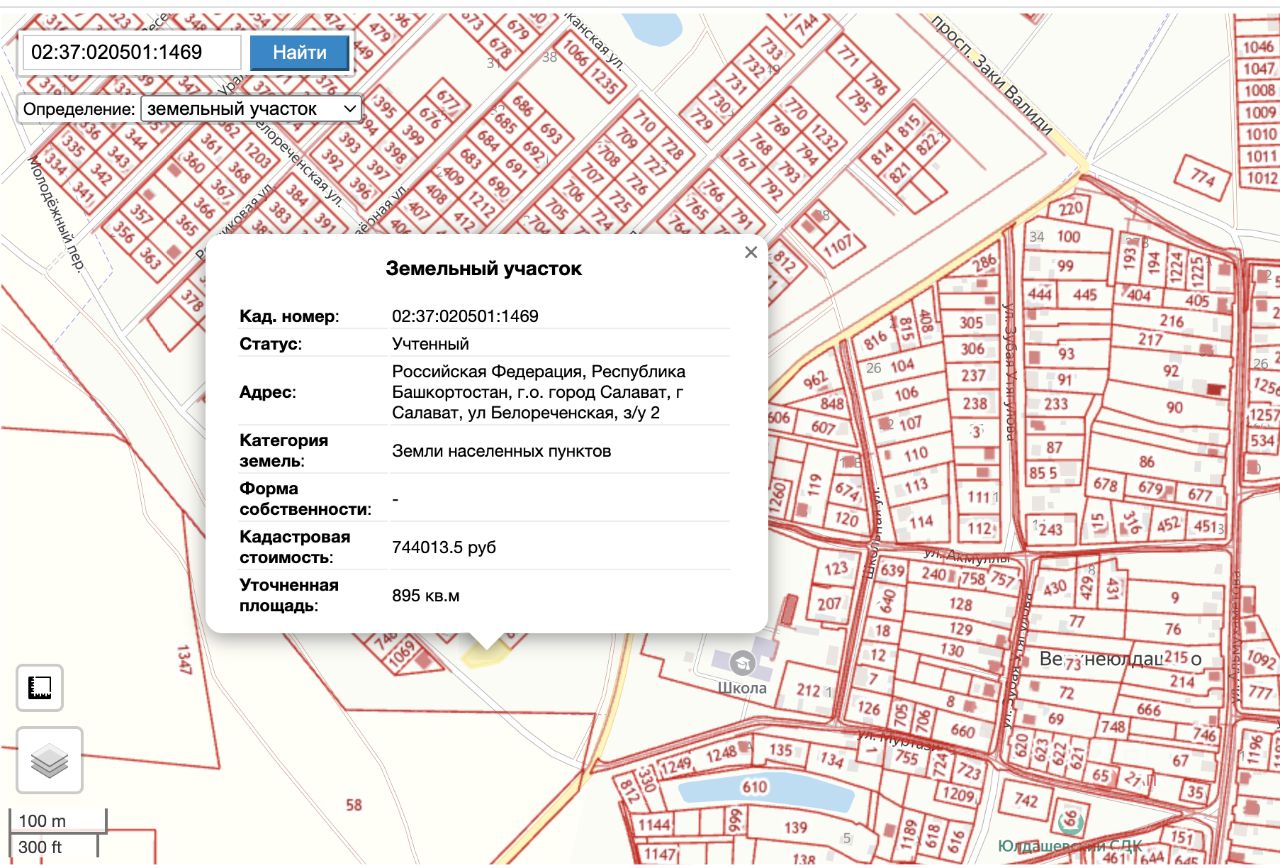Select parcel 1092 on the map
1280x868 pixels.
coord(1262,661)
